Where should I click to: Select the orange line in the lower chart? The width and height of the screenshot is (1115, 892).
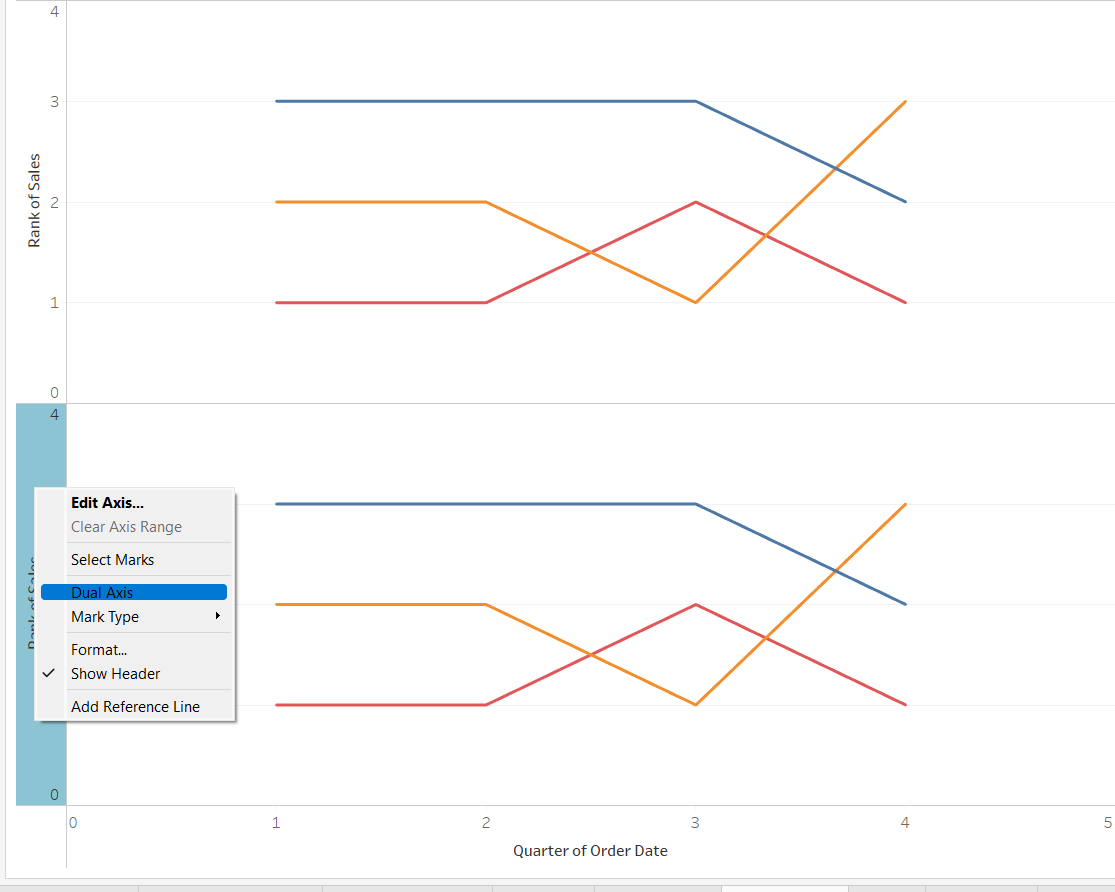380,604
